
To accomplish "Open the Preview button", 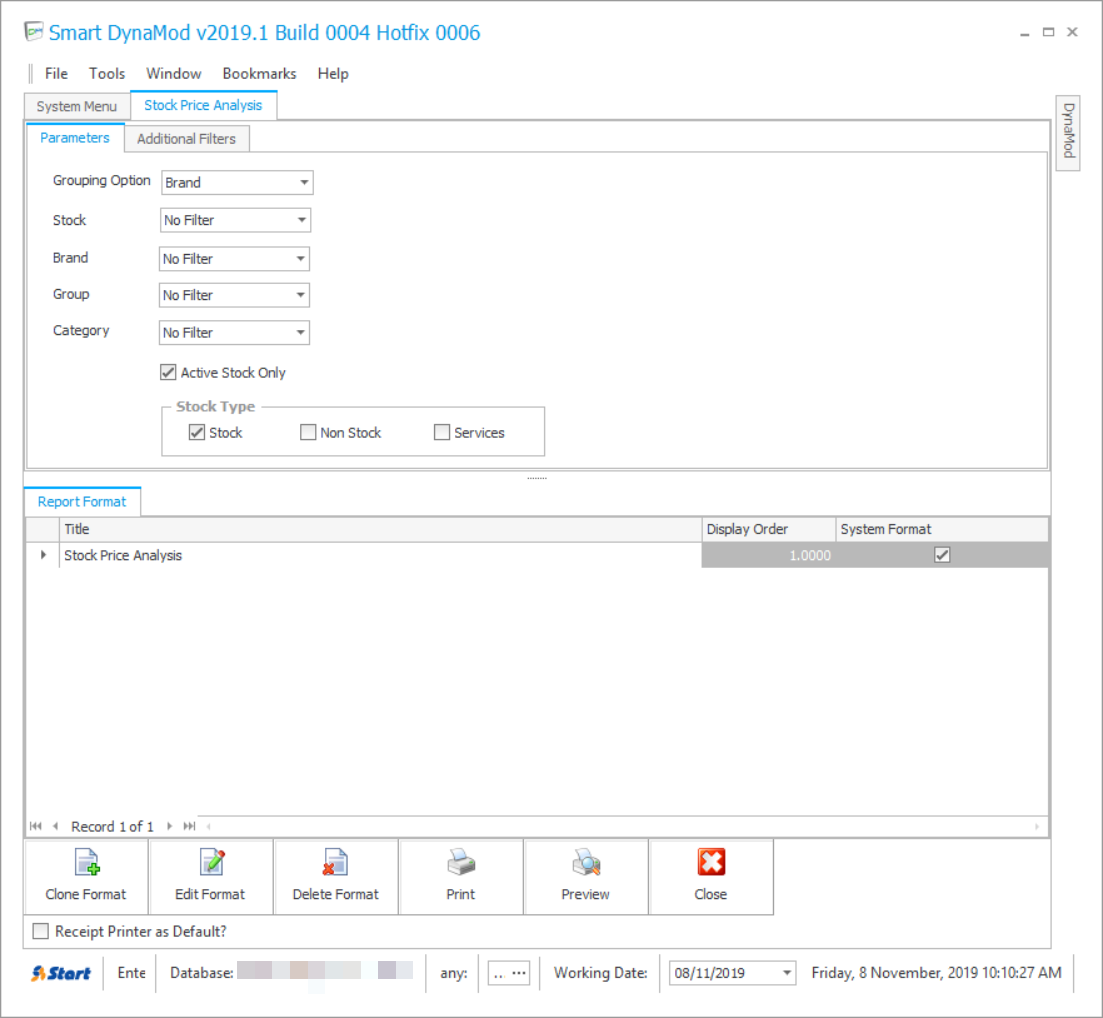I will (585, 877).
